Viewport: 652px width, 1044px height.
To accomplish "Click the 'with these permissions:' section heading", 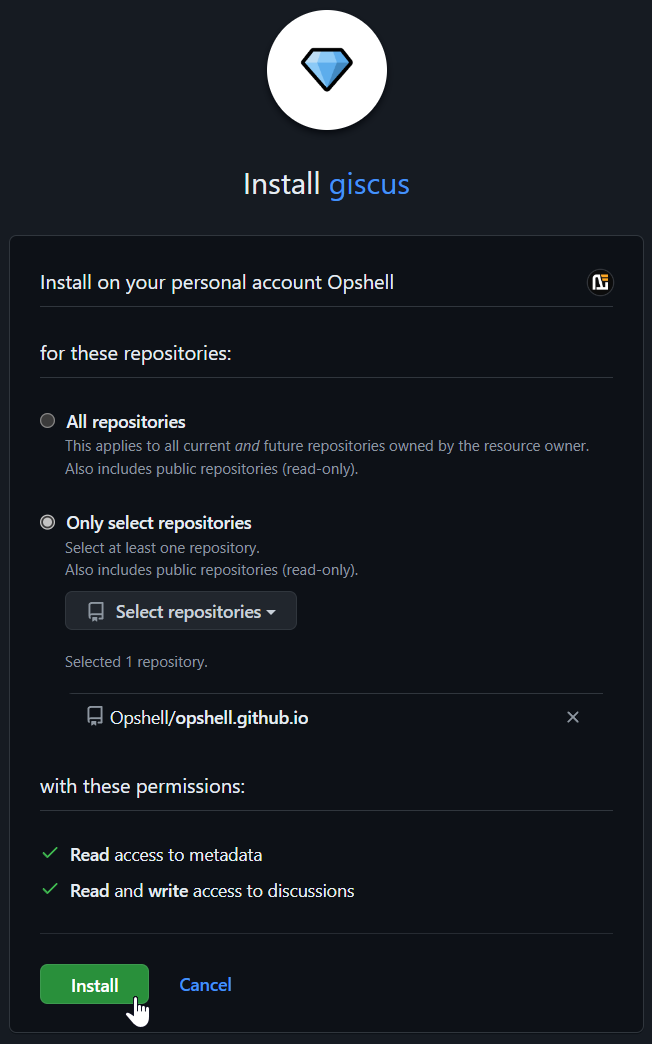I will (142, 786).
